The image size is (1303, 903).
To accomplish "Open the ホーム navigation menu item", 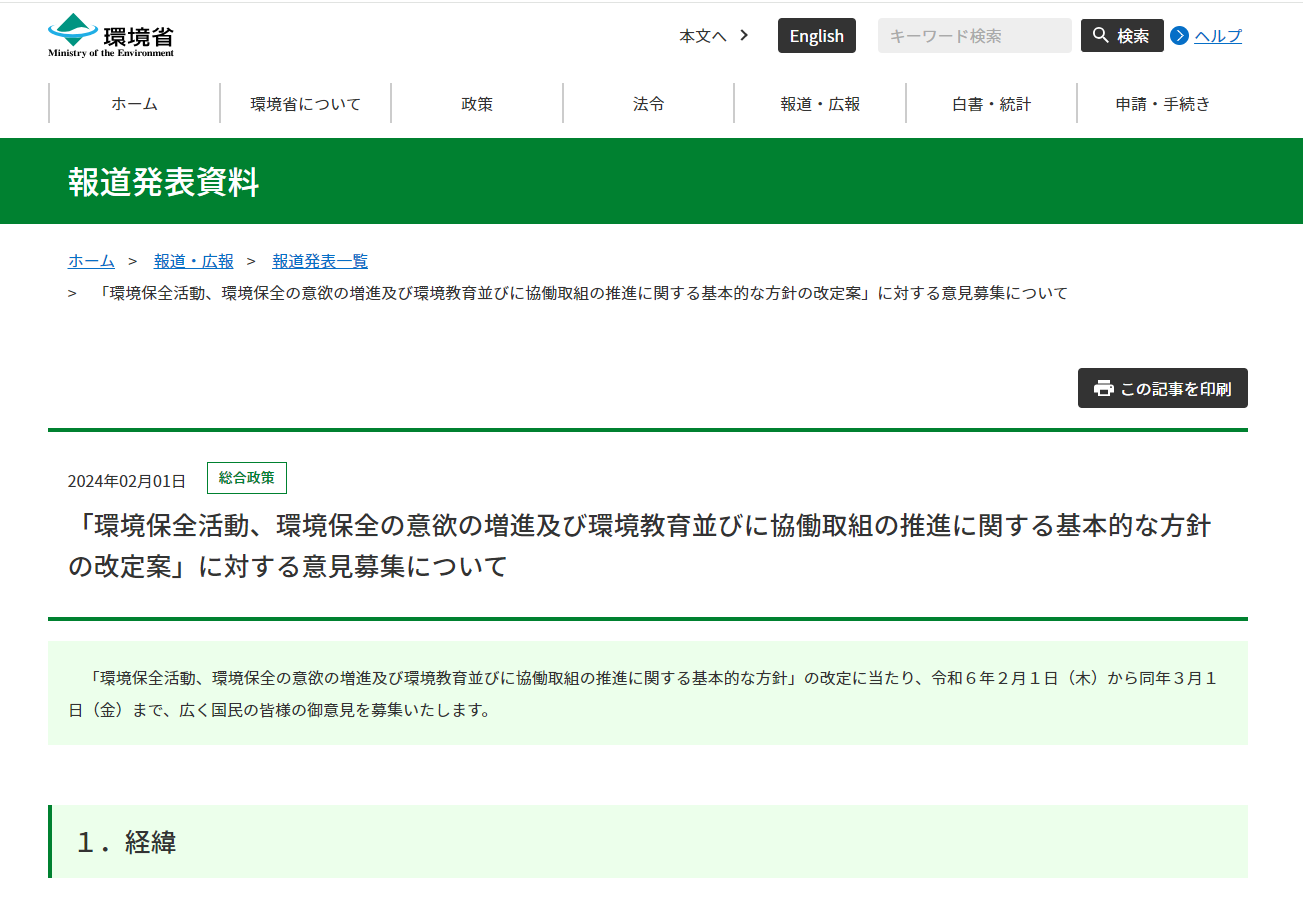I will click(x=134, y=103).
